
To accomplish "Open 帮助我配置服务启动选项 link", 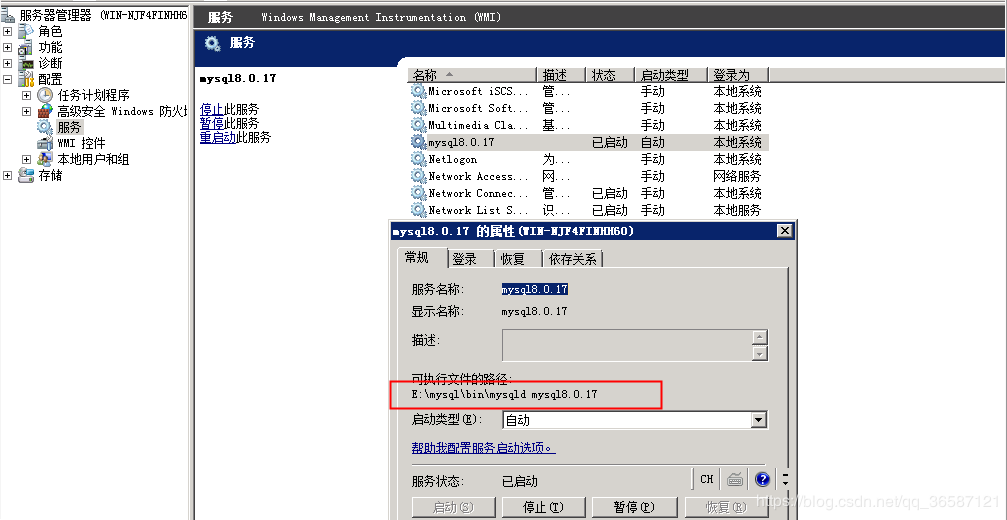I will pos(484,447).
